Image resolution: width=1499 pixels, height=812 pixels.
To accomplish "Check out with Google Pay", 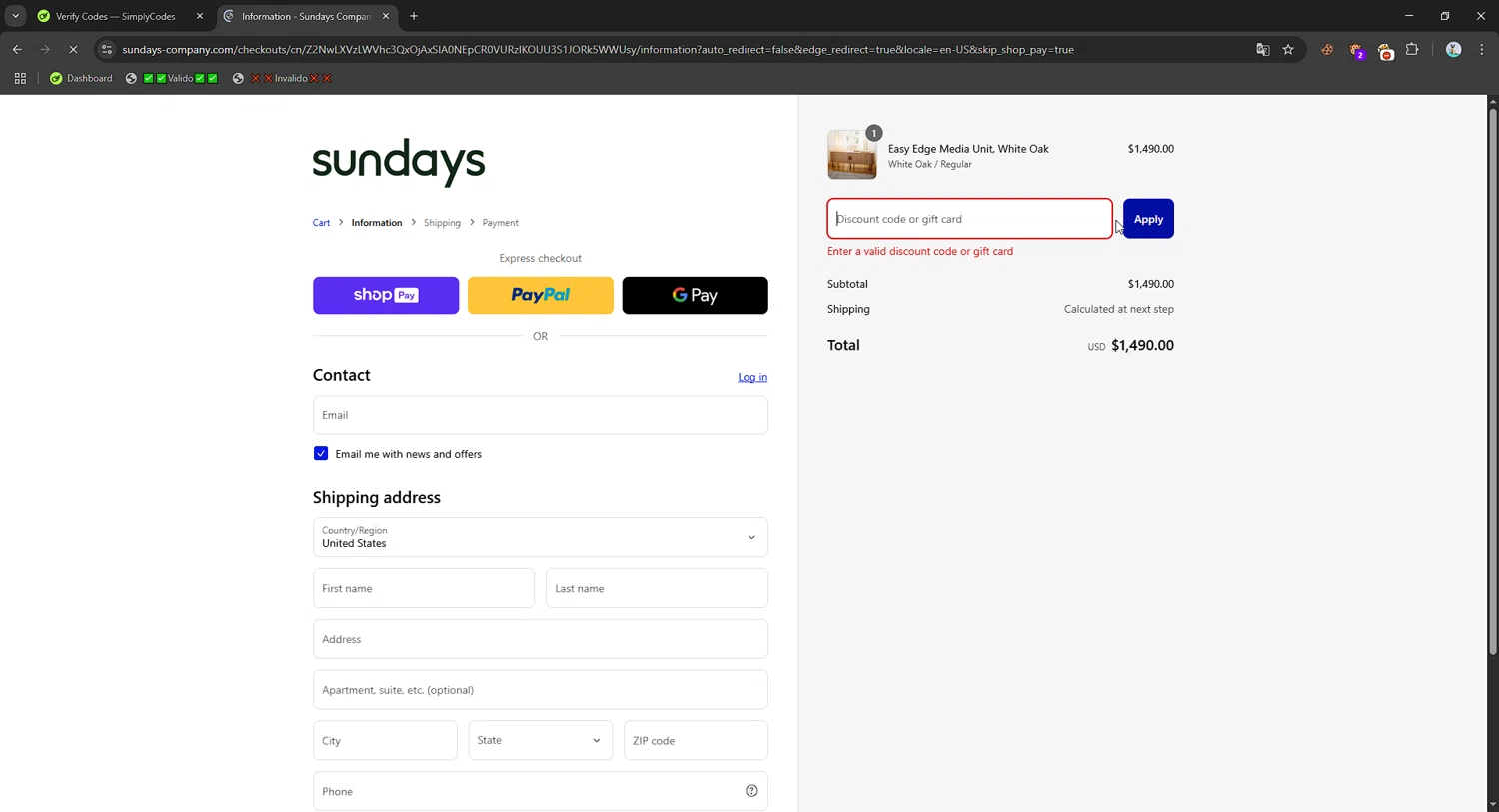I will tap(695, 295).
